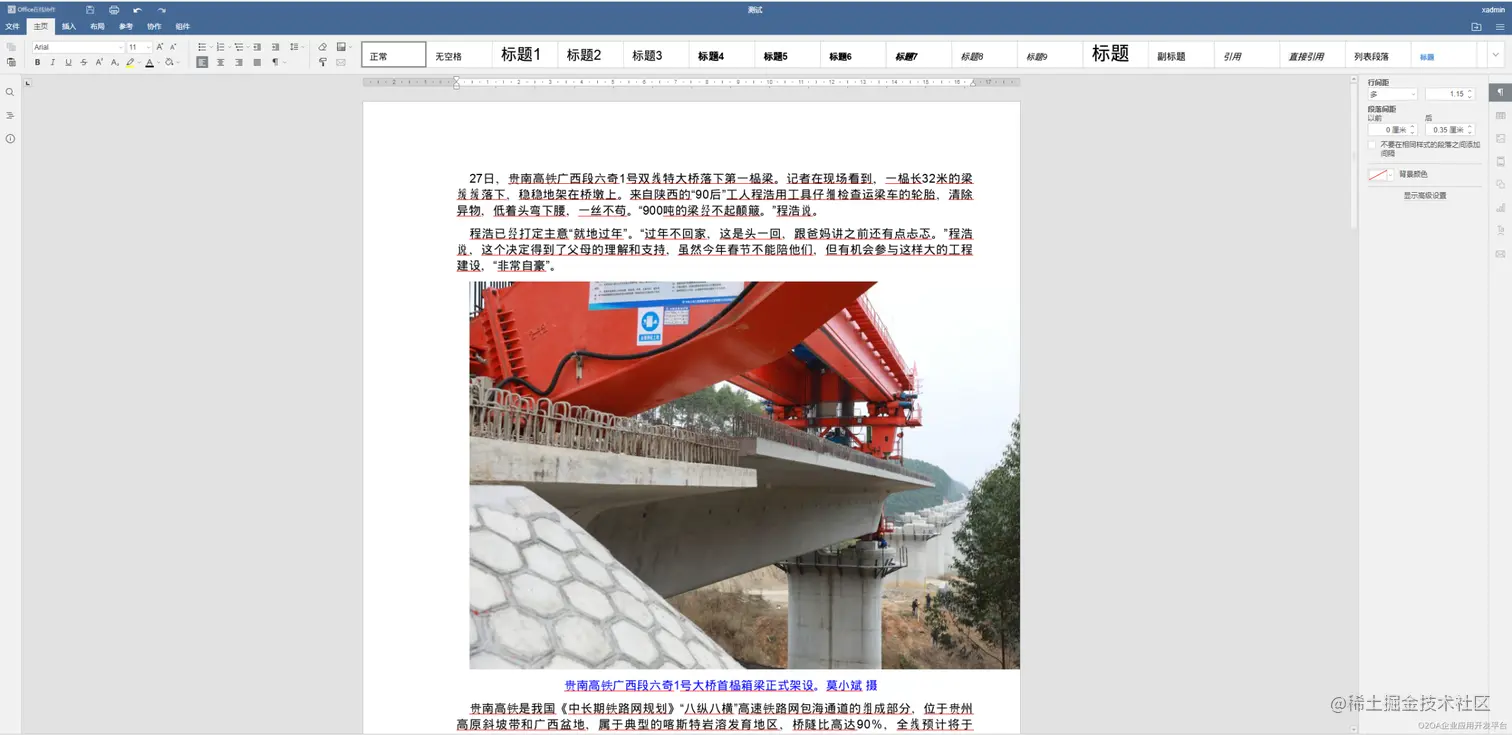Click the Save icon in title bar
This screenshot has width=1512, height=735.
pos(90,9)
